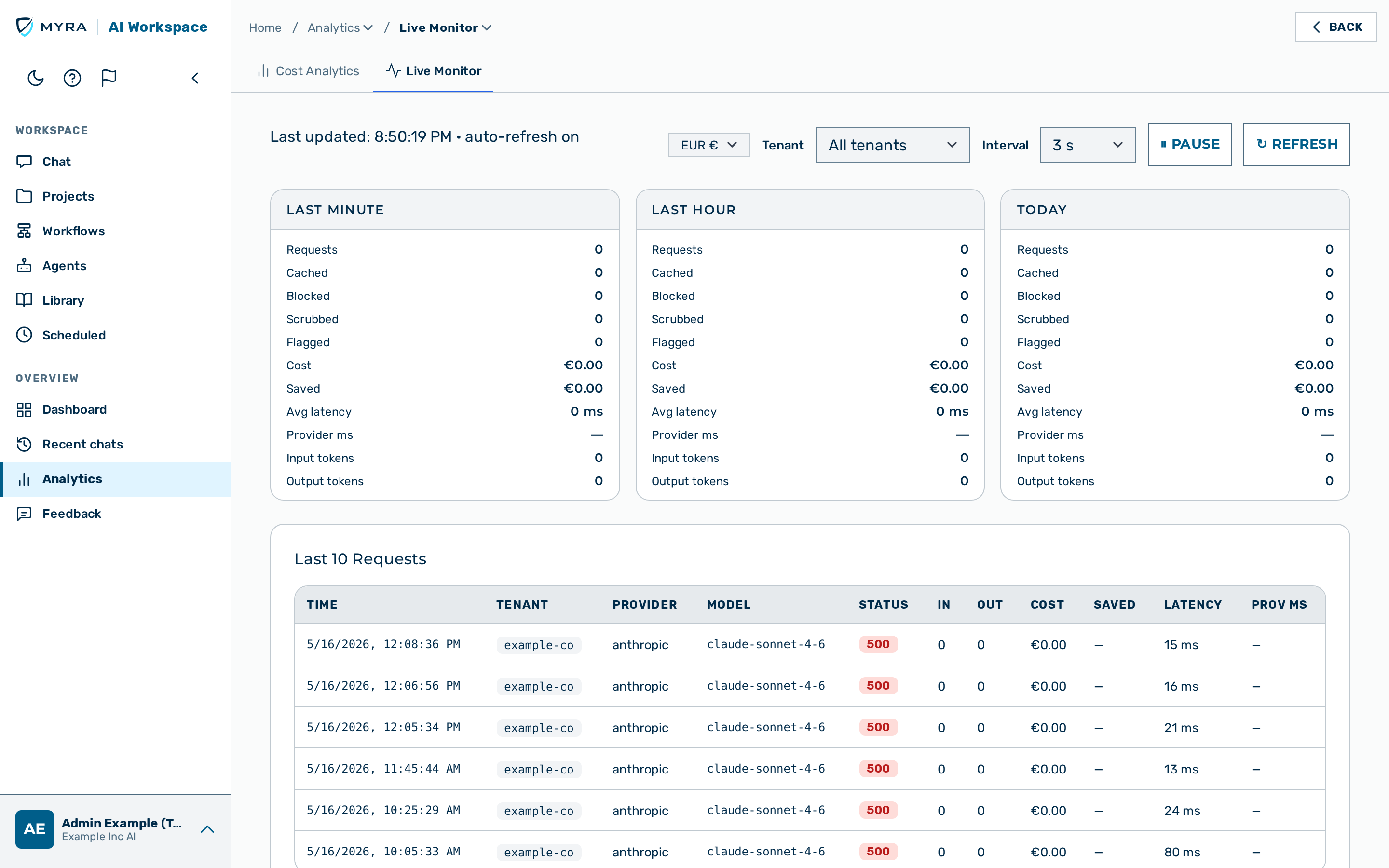1389x868 pixels.
Task: Collapse the sidebar with the chevron
Action: click(x=195, y=78)
